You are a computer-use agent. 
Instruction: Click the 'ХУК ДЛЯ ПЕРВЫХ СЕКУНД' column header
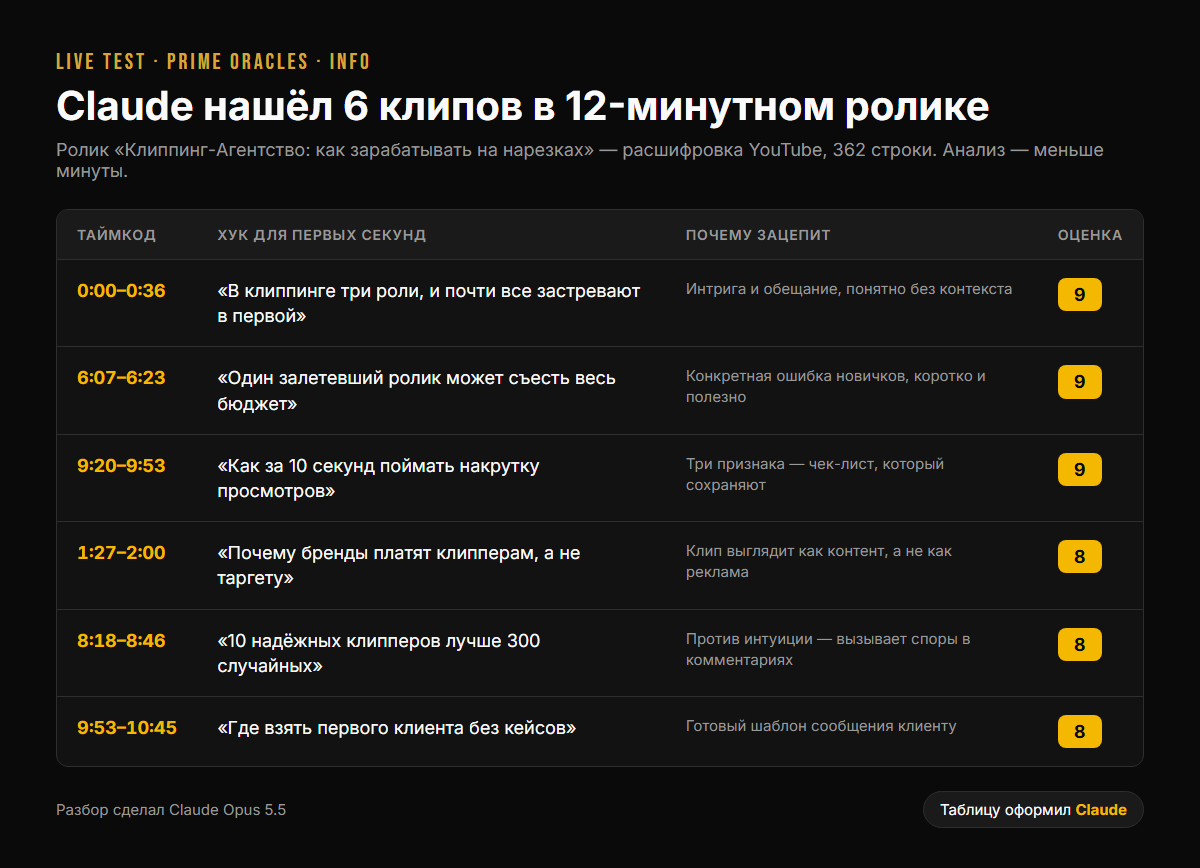322,235
